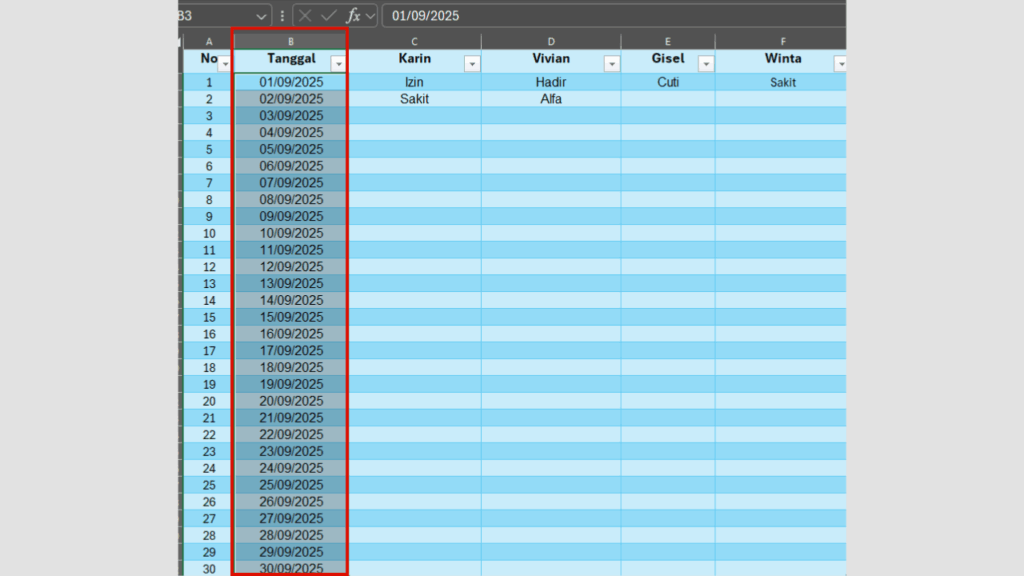Select the Alfa cell in Vivian column

click(550, 99)
